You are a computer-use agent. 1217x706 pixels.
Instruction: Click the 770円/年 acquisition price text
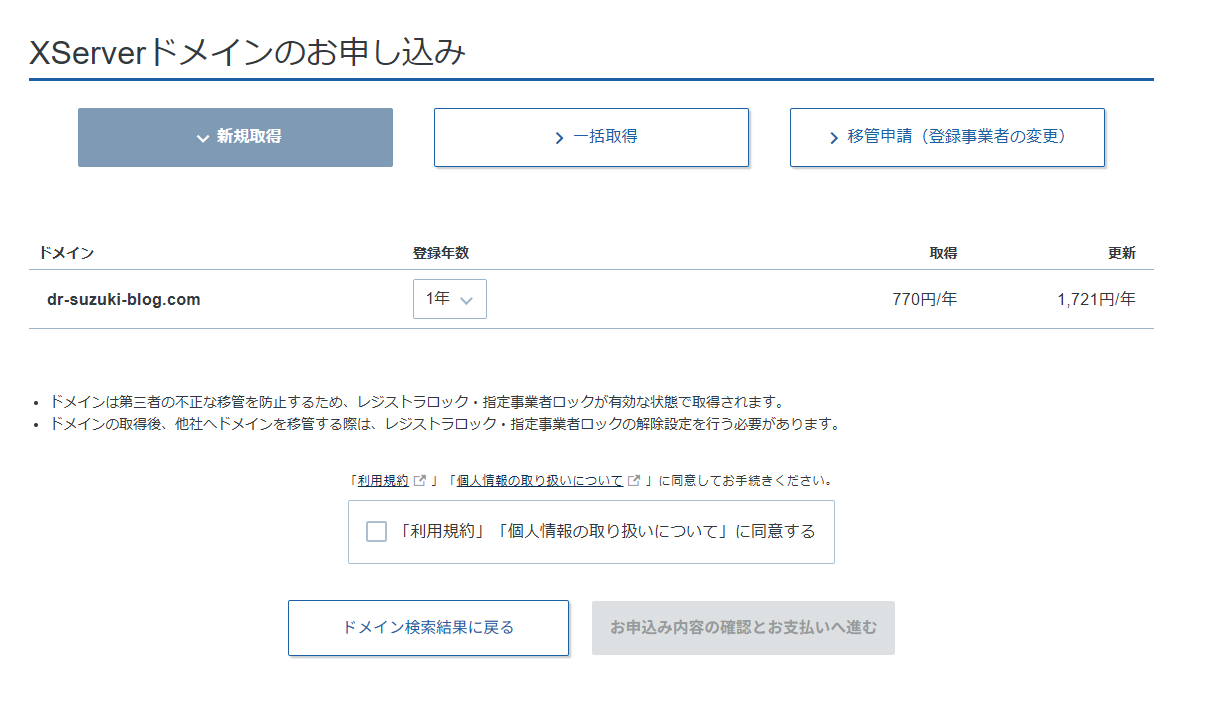[x=923, y=298]
